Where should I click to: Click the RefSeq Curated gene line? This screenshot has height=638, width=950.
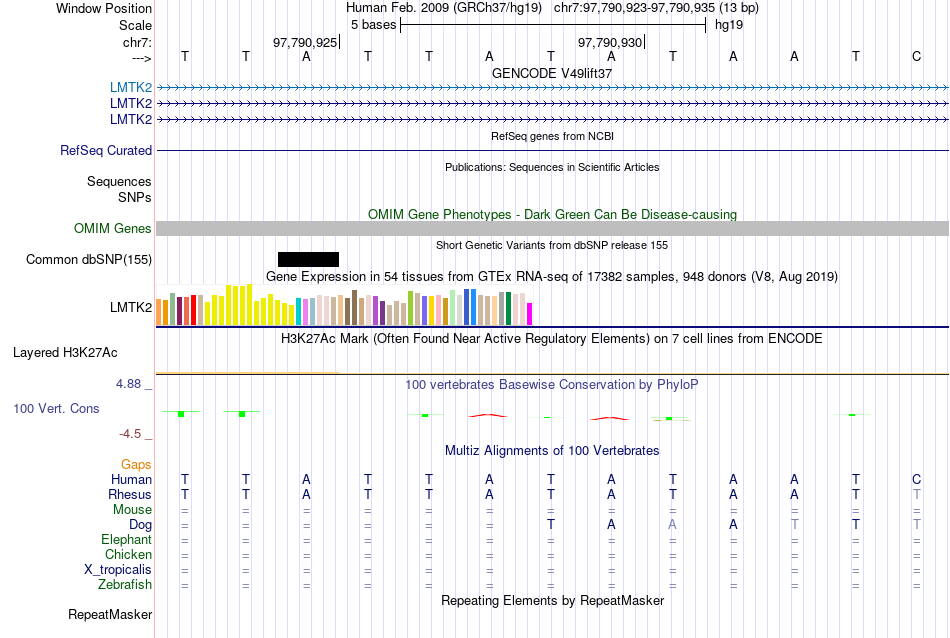point(553,150)
